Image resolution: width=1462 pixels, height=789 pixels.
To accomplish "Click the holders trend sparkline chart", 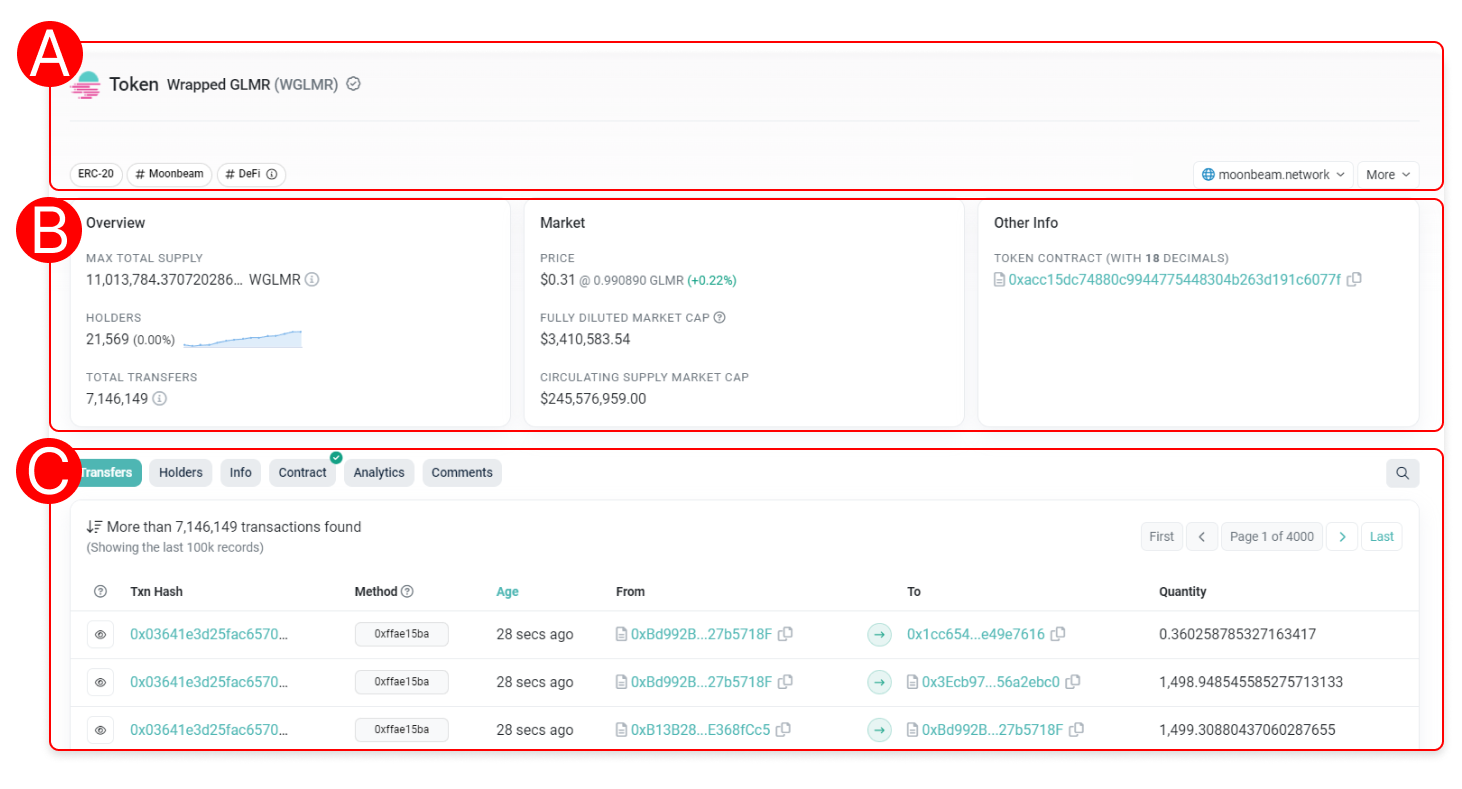I will [x=243, y=339].
